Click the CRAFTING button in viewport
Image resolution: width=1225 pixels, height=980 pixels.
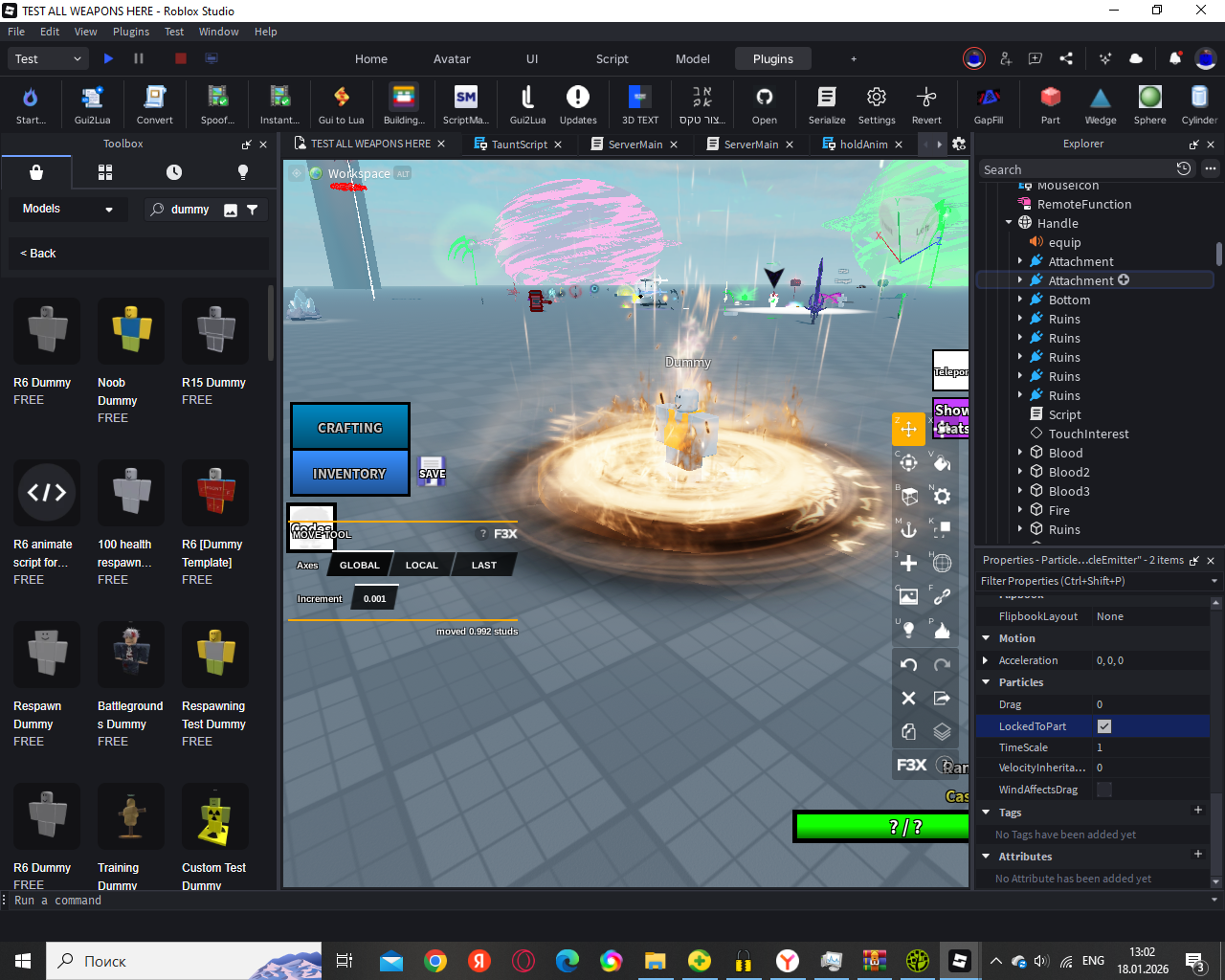coord(350,427)
